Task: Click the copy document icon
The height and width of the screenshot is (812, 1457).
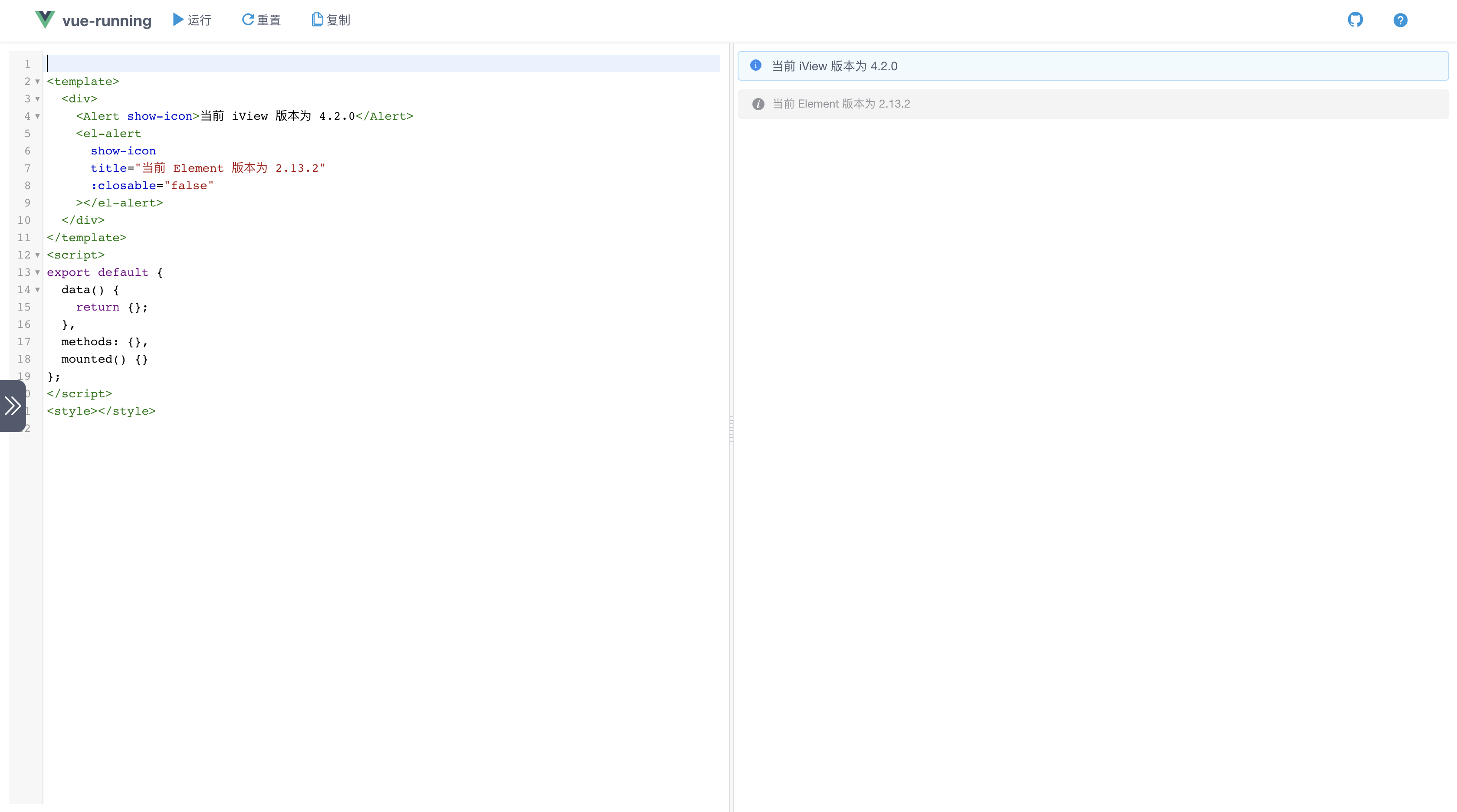Action: (x=317, y=20)
